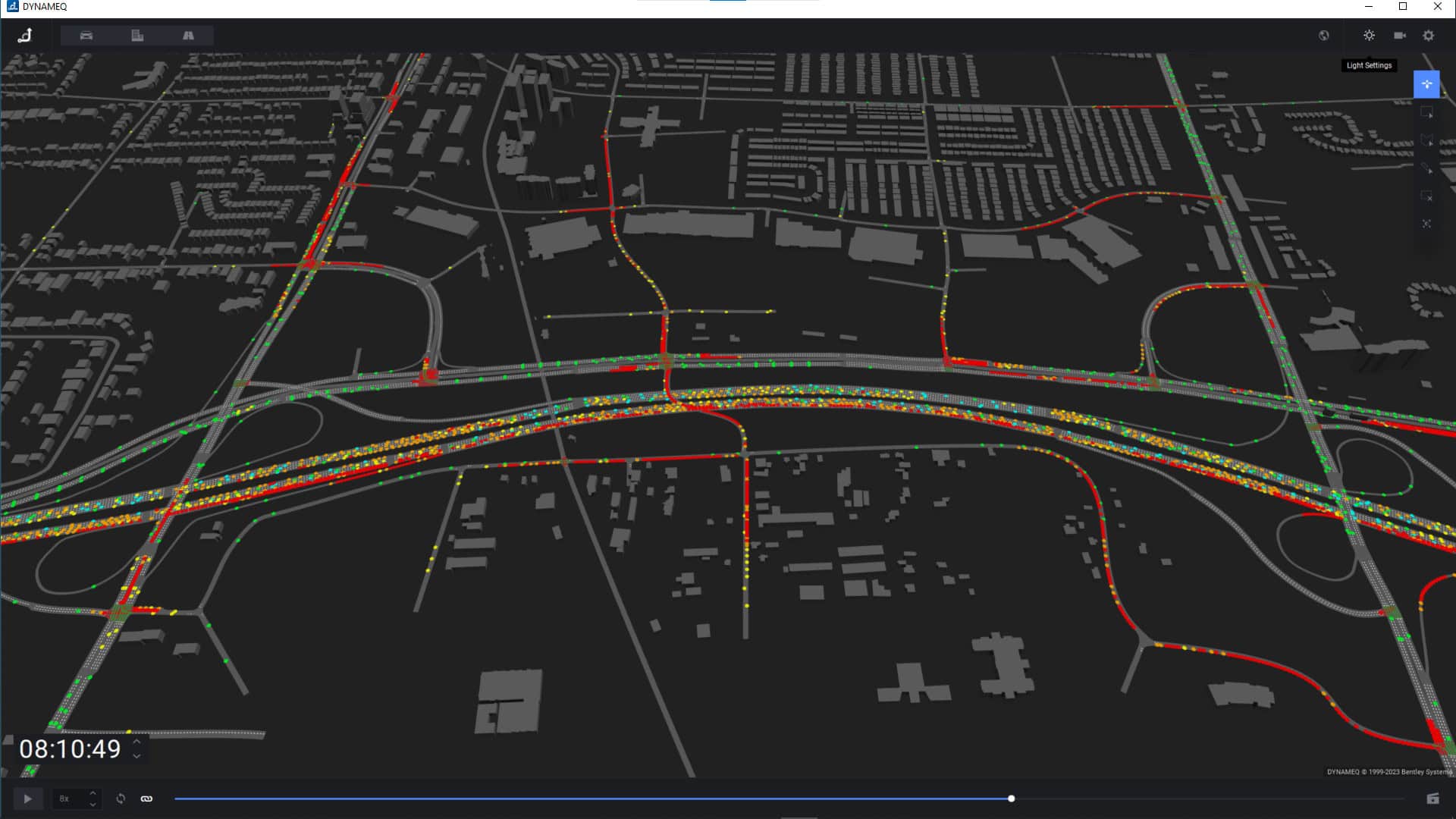Click the fit-to-view icon in right toolbar
1456x819 pixels.
(1426, 224)
